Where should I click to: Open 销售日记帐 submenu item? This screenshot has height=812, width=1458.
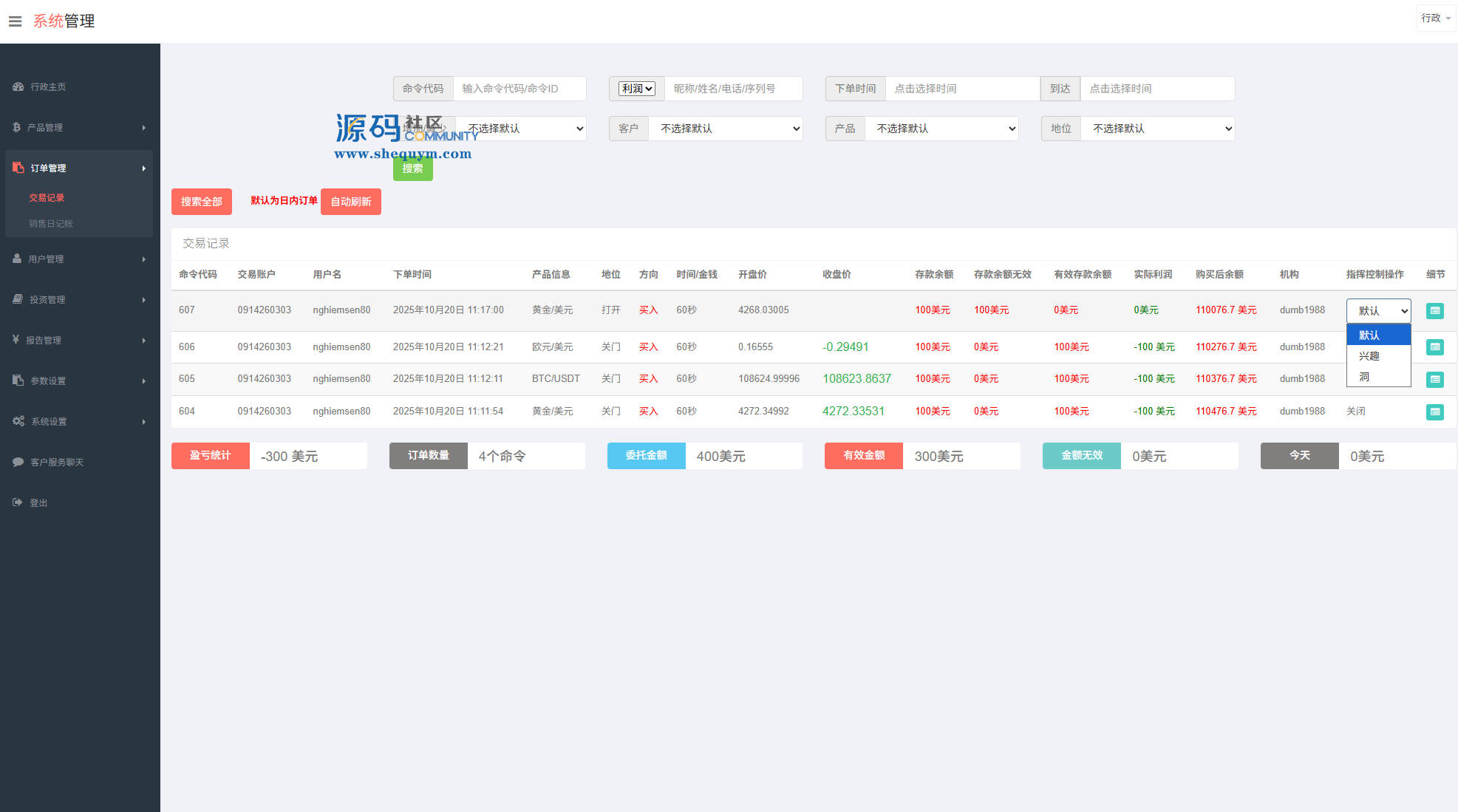click(50, 223)
